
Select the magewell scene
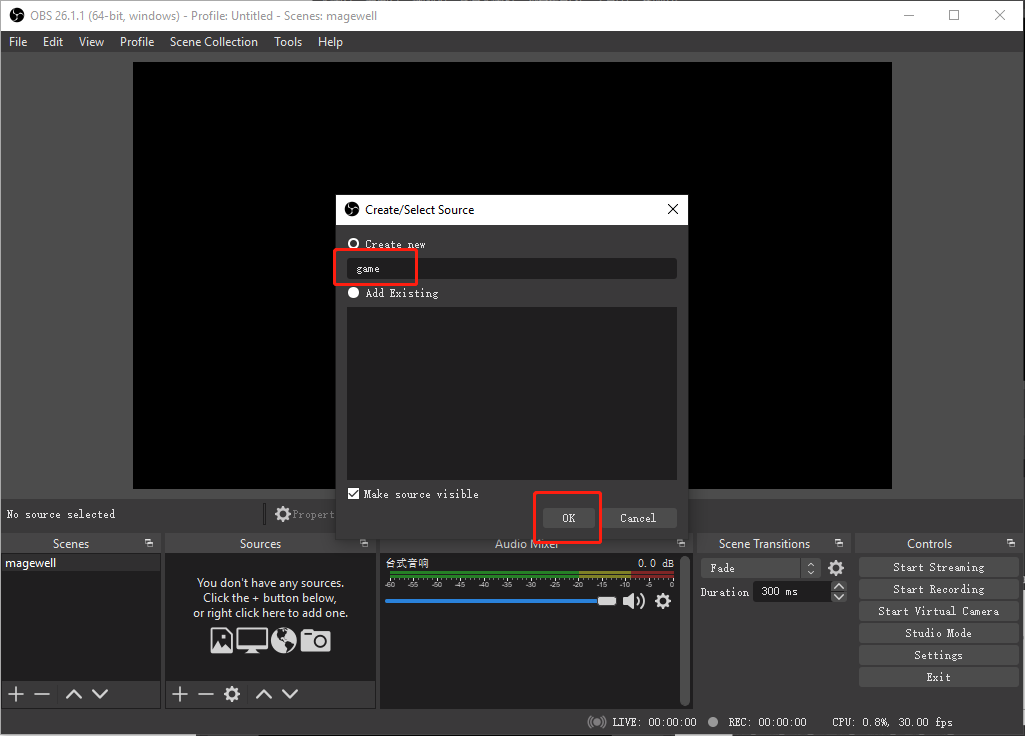80,563
